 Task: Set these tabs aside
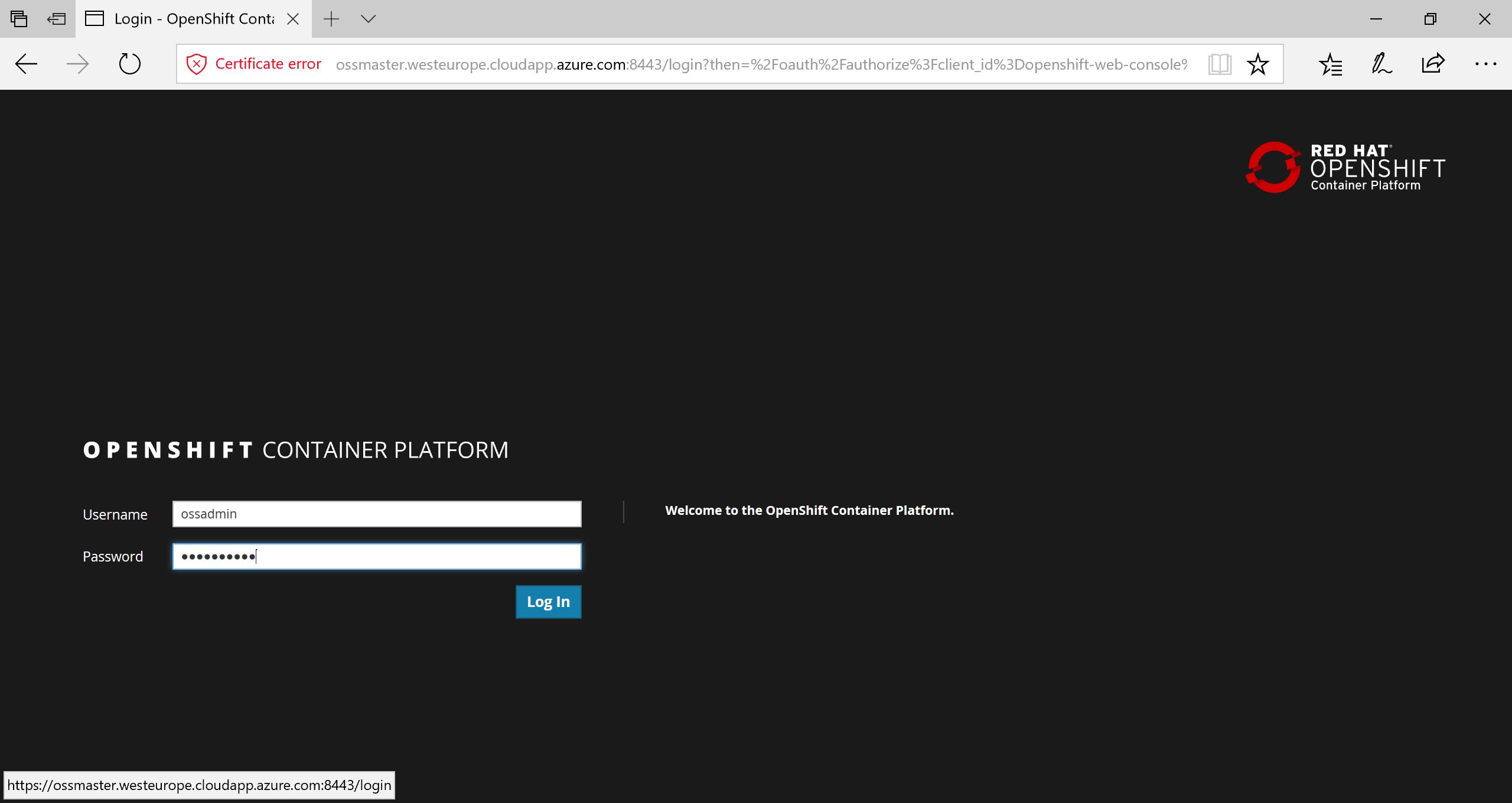pyautogui.click(x=56, y=19)
